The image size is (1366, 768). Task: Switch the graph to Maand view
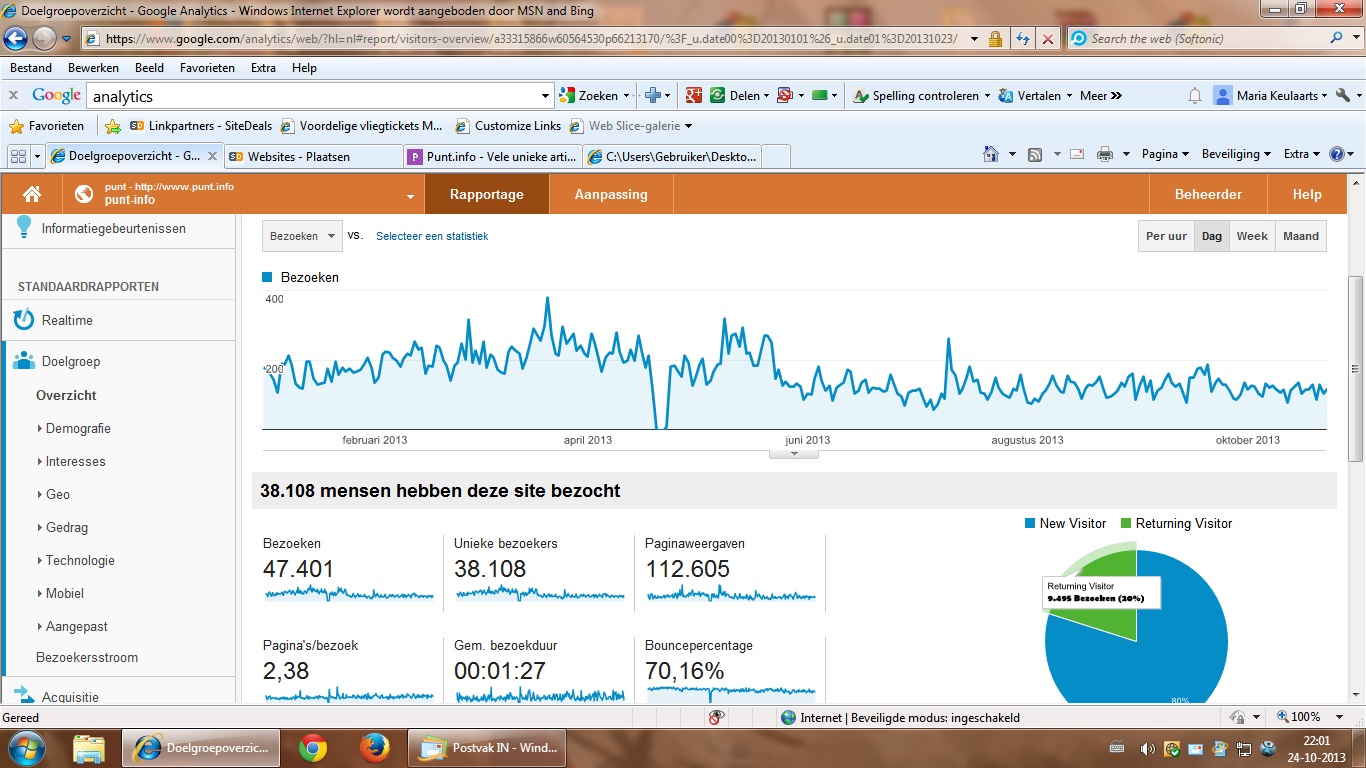click(1301, 236)
